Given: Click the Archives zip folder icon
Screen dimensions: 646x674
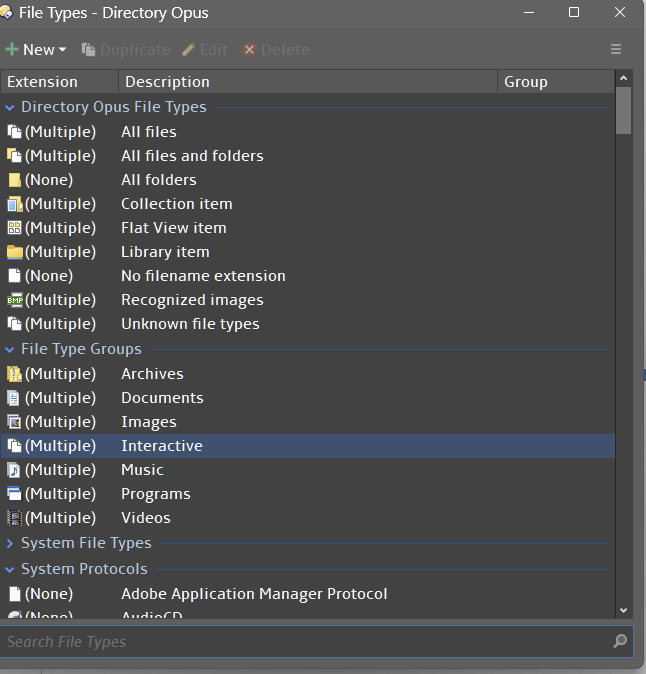Looking at the screenshot, I should (x=14, y=374).
